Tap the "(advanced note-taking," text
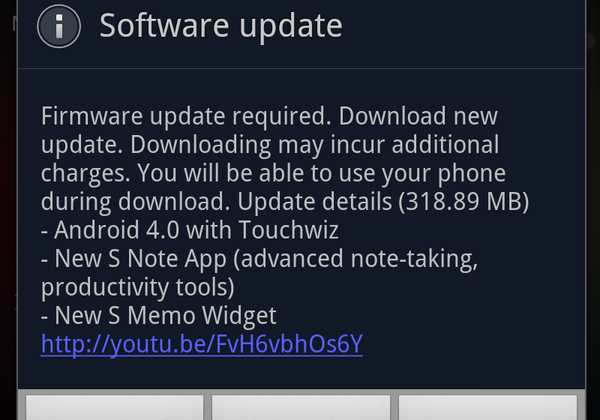Image resolution: width=600 pixels, height=420 pixels. [x=355, y=259]
